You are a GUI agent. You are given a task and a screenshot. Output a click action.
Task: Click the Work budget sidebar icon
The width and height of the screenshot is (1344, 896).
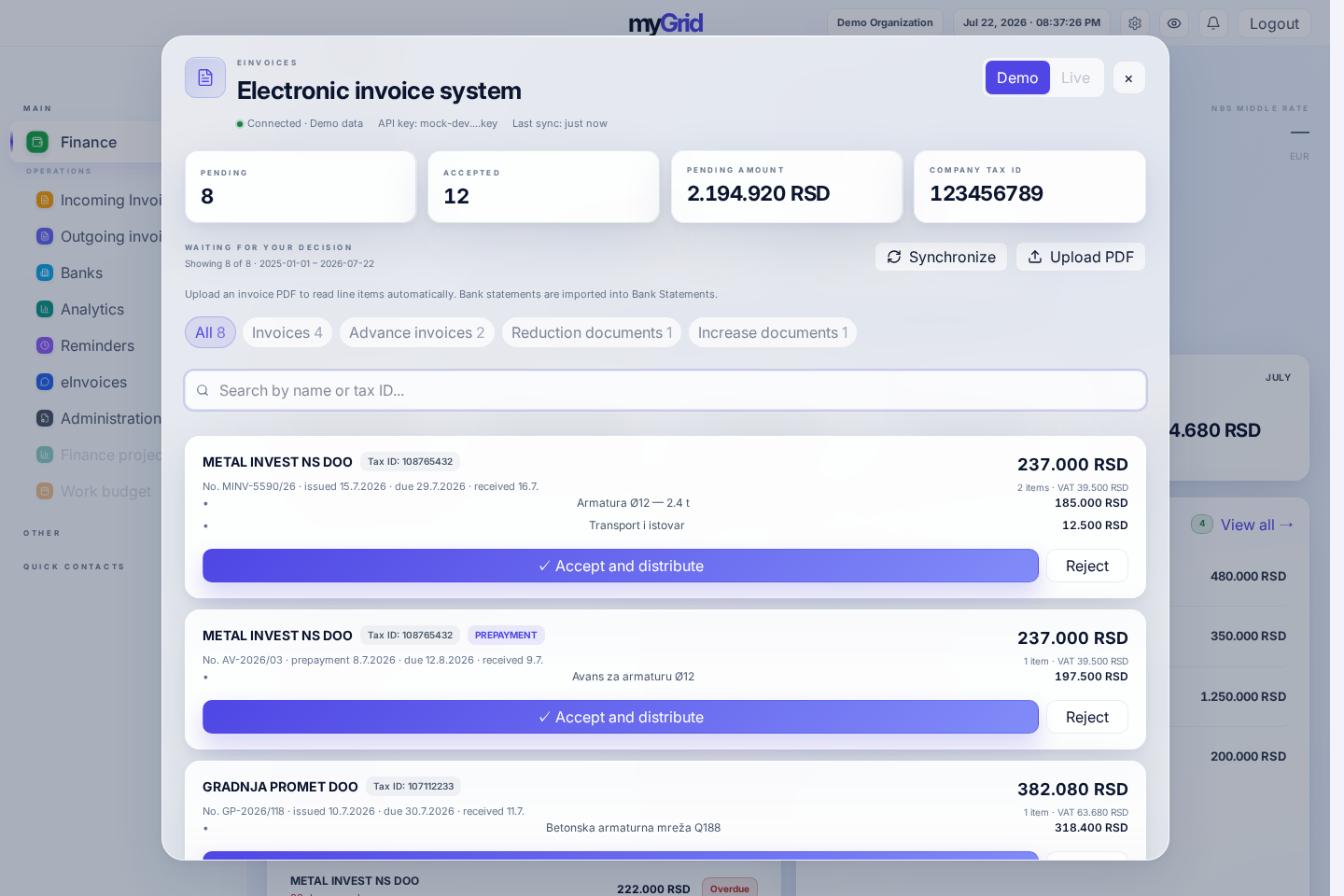pos(45,491)
